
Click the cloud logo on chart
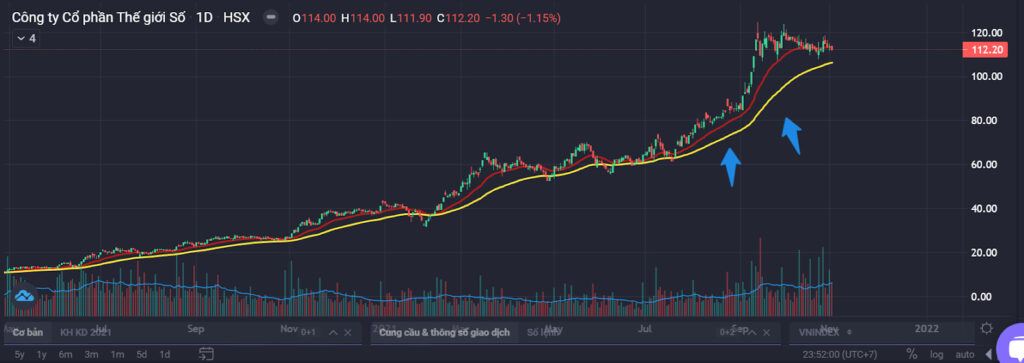(x=25, y=295)
